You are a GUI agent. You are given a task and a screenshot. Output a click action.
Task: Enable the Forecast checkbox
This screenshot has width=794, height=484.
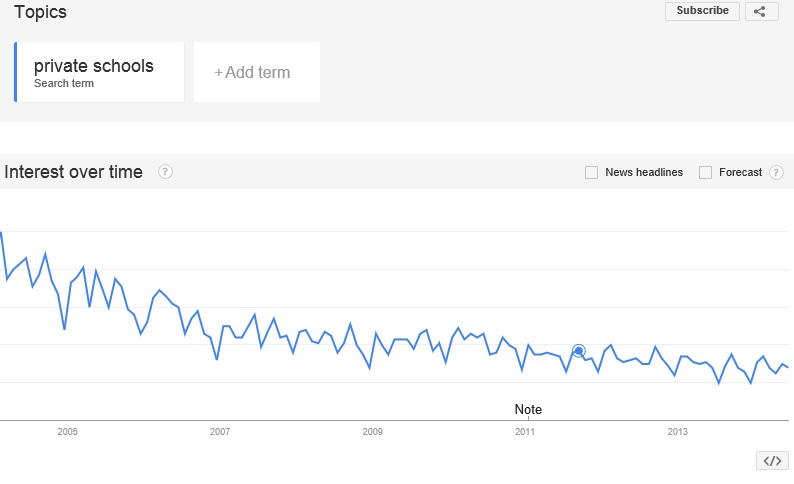[705, 173]
